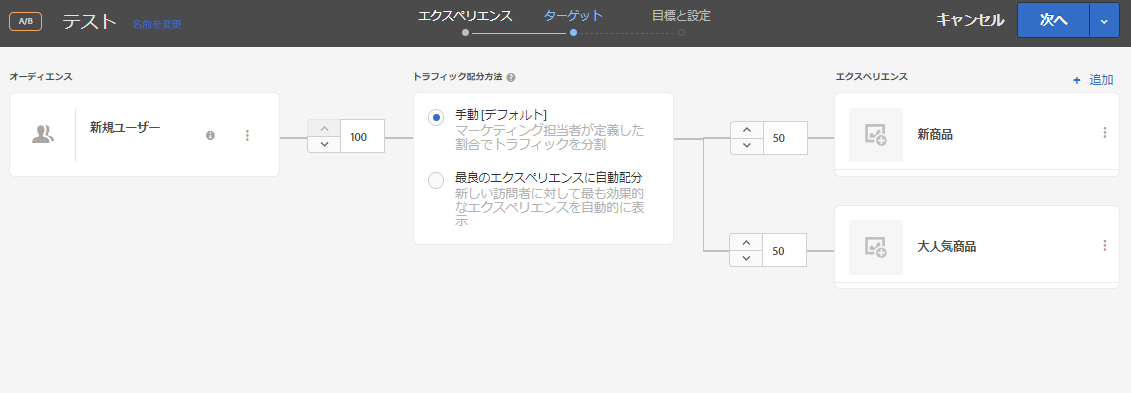1131x393 pixels.
Task: Go to the エクスペリエンス step
Action: pos(465,16)
